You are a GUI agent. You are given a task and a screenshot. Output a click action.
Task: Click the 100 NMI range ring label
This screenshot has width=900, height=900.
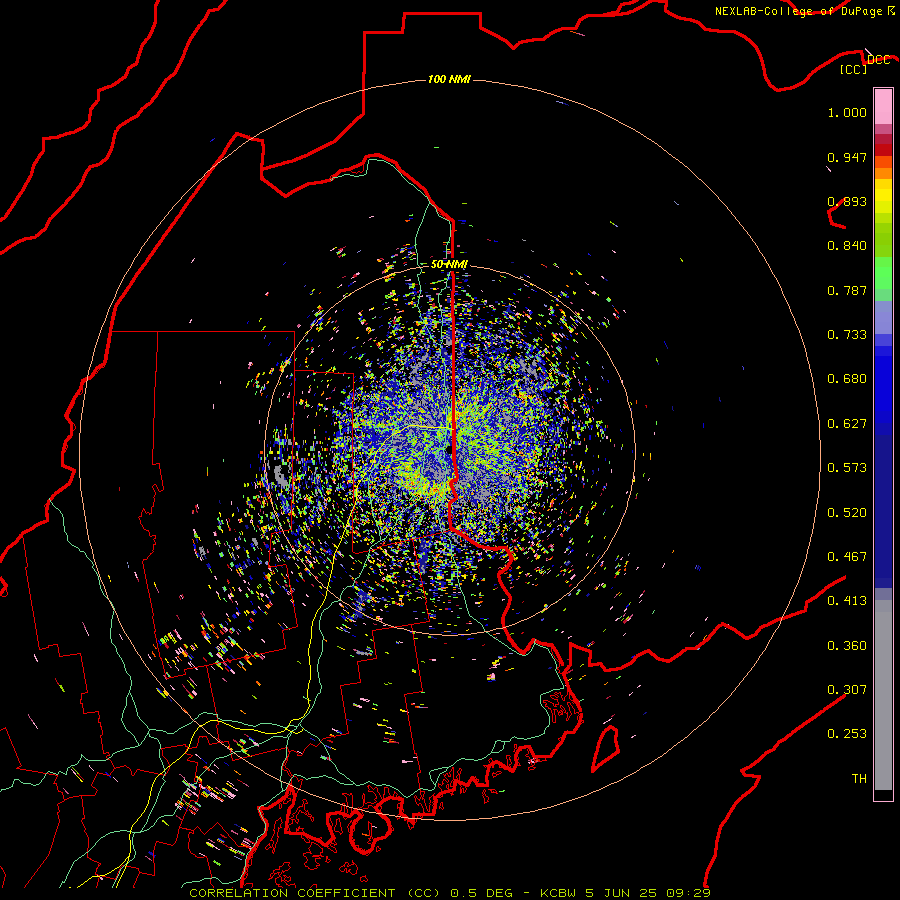pyautogui.click(x=449, y=79)
